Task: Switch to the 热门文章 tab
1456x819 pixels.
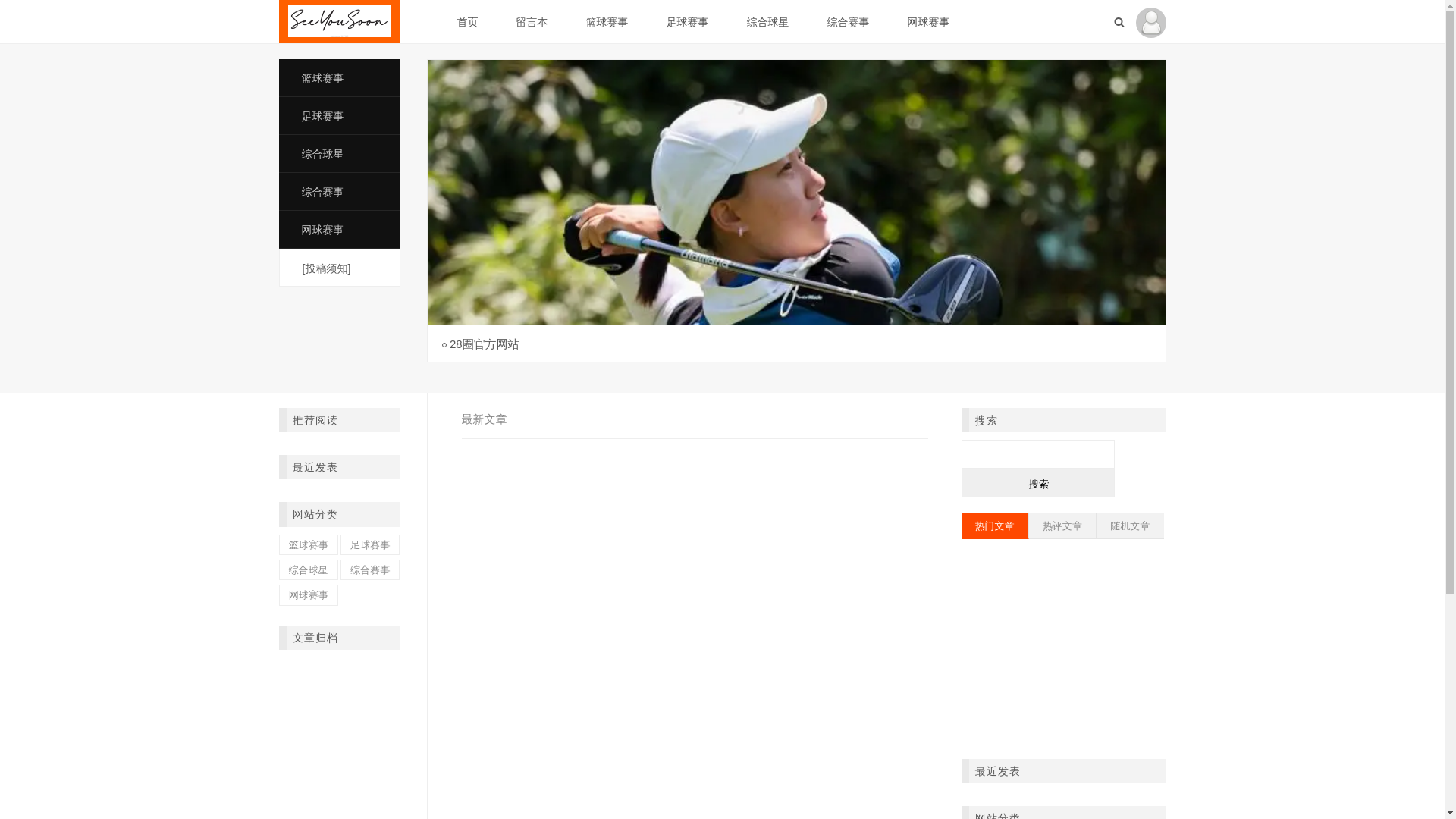Action: coord(994,526)
